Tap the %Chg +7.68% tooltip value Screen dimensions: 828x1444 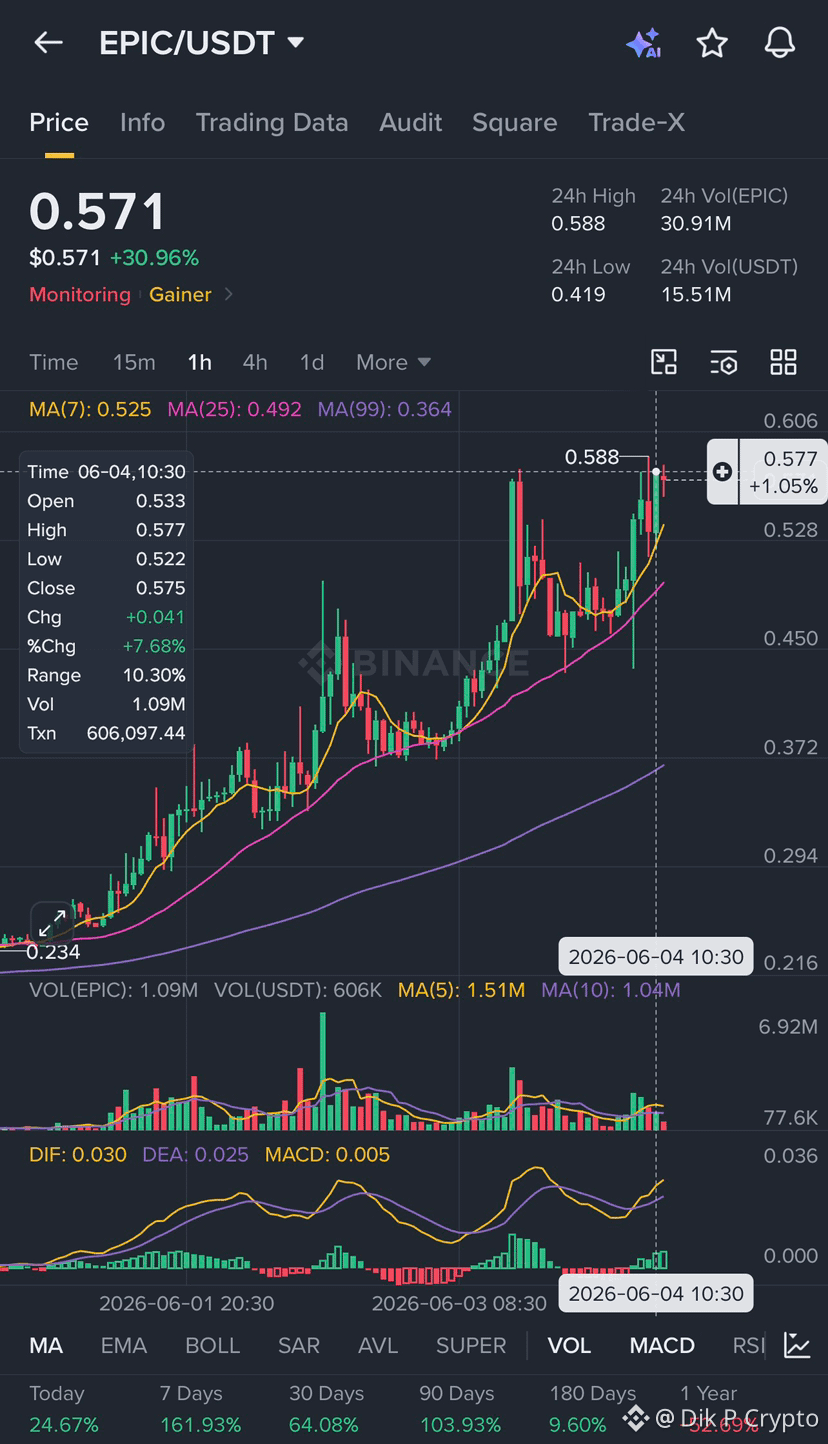[154, 646]
